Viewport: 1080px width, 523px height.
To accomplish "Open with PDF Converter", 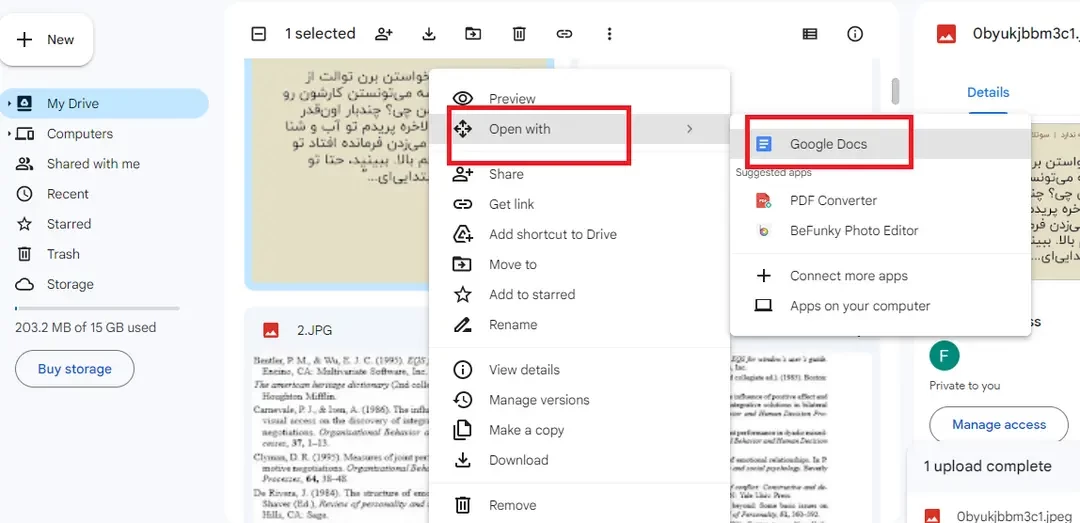I will [880, 201].
